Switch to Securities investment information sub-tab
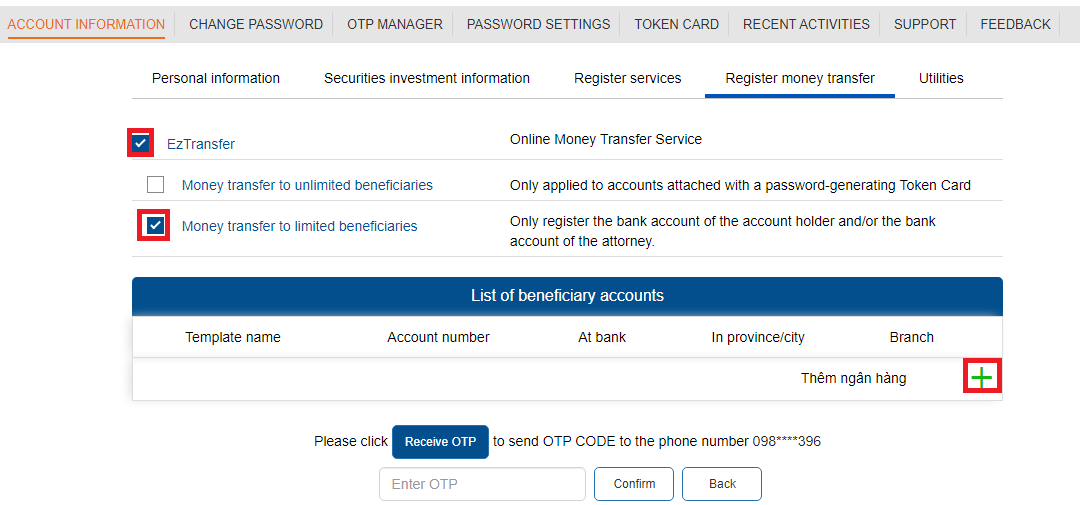Image resolution: width=1080 pixels, height=505 pixels. click(427, 78)
